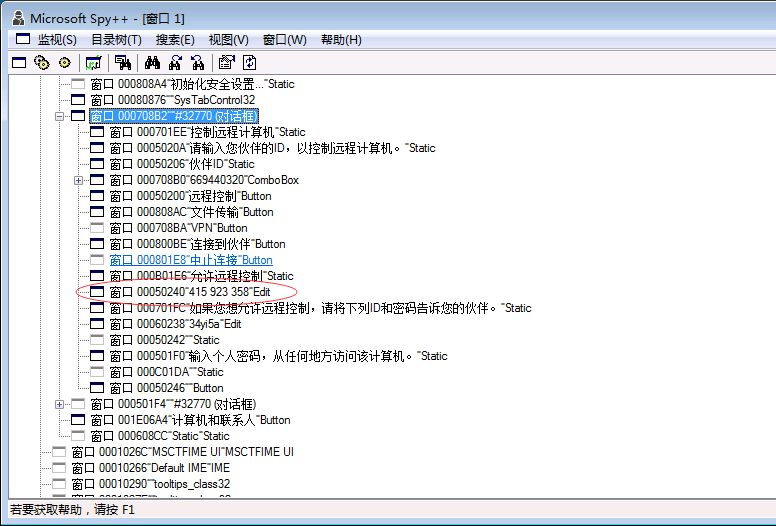The image size is (776, 526).
Task: Select the 000501F4 #32770 (对话框) row
Action: [173, 404]
